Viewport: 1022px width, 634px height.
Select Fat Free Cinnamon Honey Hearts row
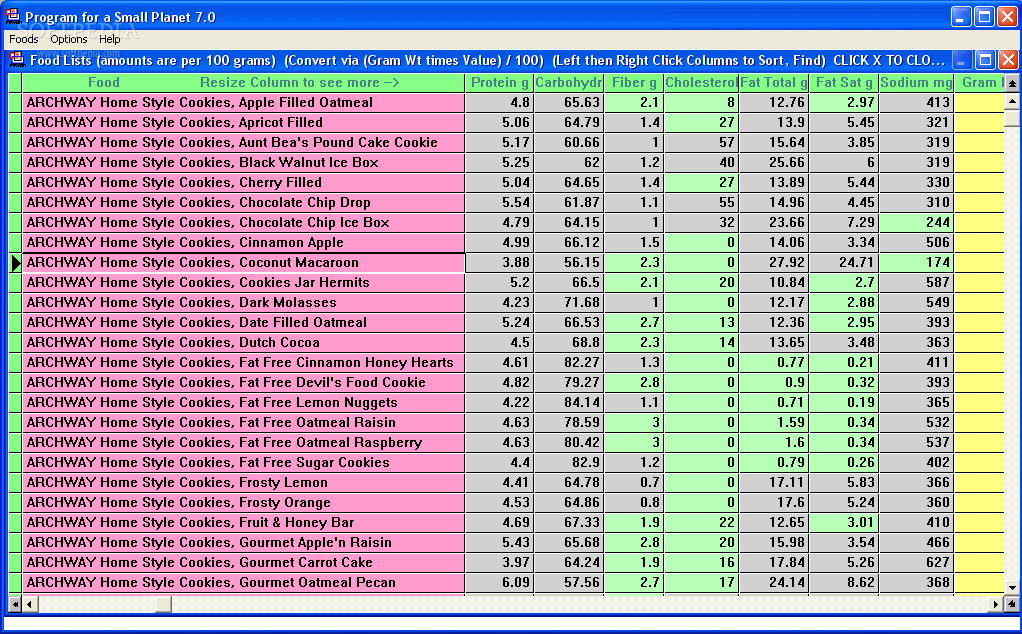point(243,362)
